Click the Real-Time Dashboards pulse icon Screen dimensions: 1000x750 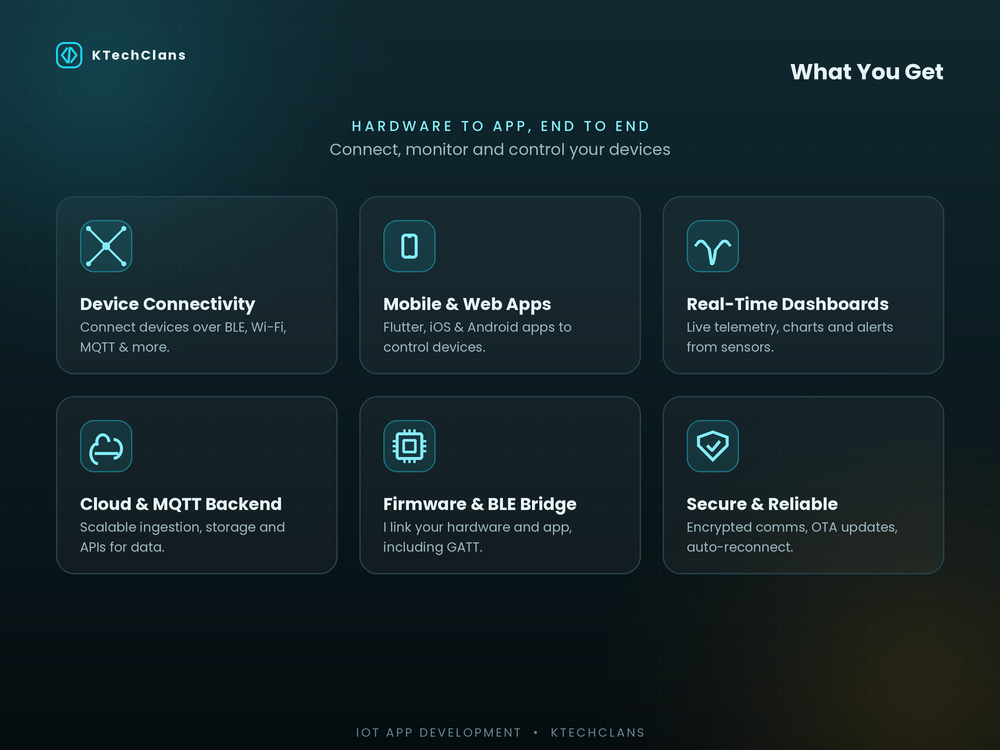712,246
